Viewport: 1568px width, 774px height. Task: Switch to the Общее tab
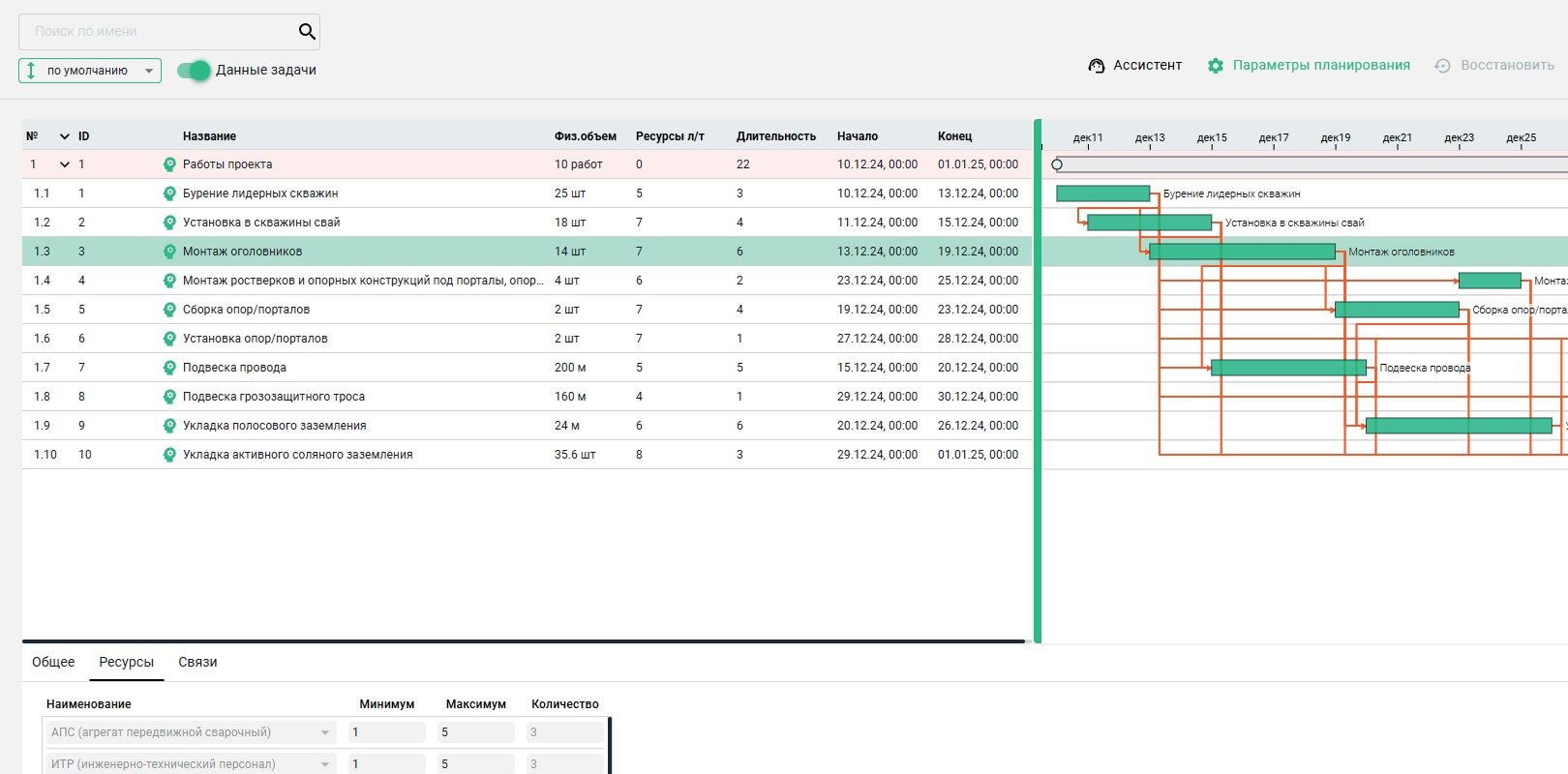point(53,662)
